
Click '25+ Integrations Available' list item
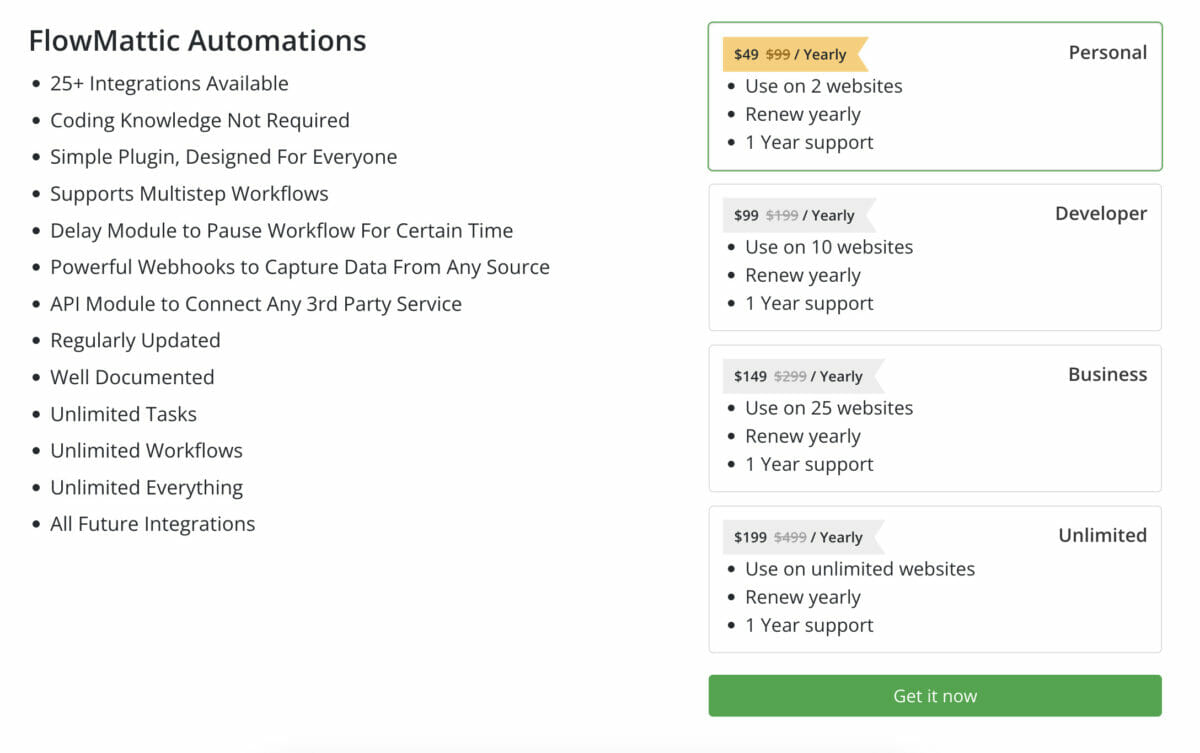pos(169,84)
